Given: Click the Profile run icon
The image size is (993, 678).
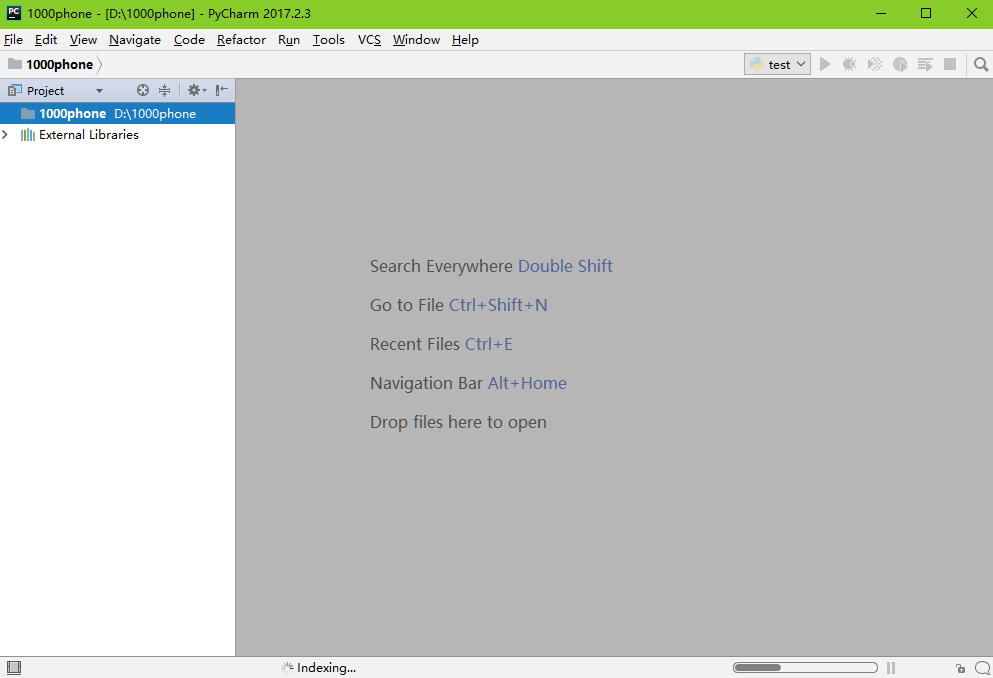Looking at the screenshot, I should pos(900,64).
